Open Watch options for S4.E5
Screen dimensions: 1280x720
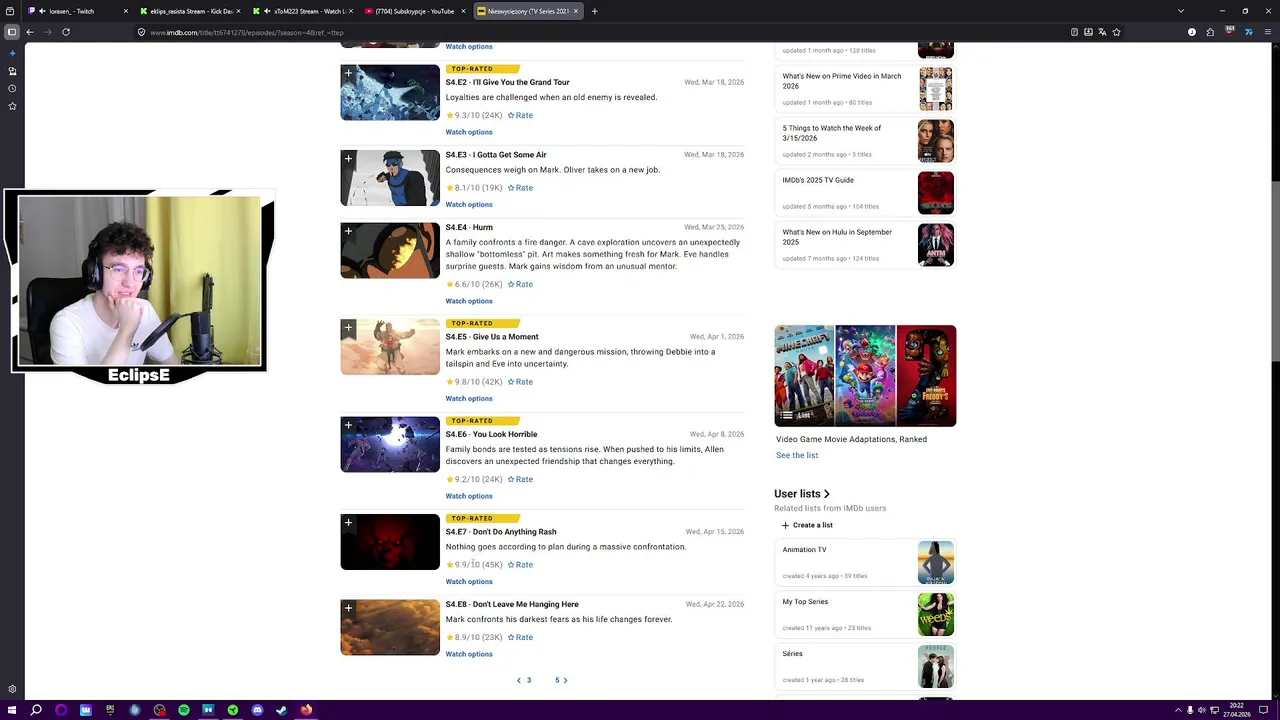[x=469, y=398]
